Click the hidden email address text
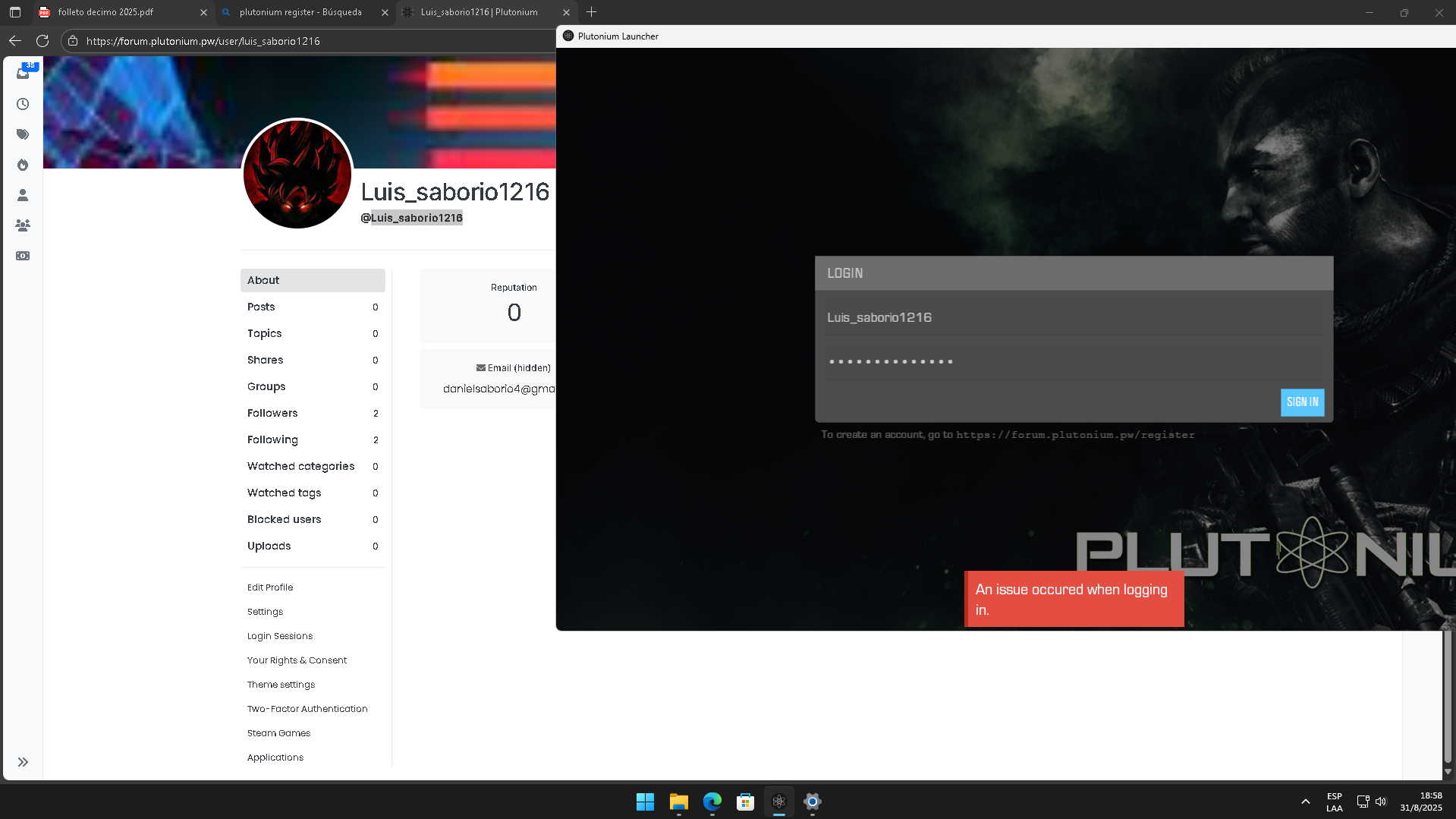 (499, 389)
